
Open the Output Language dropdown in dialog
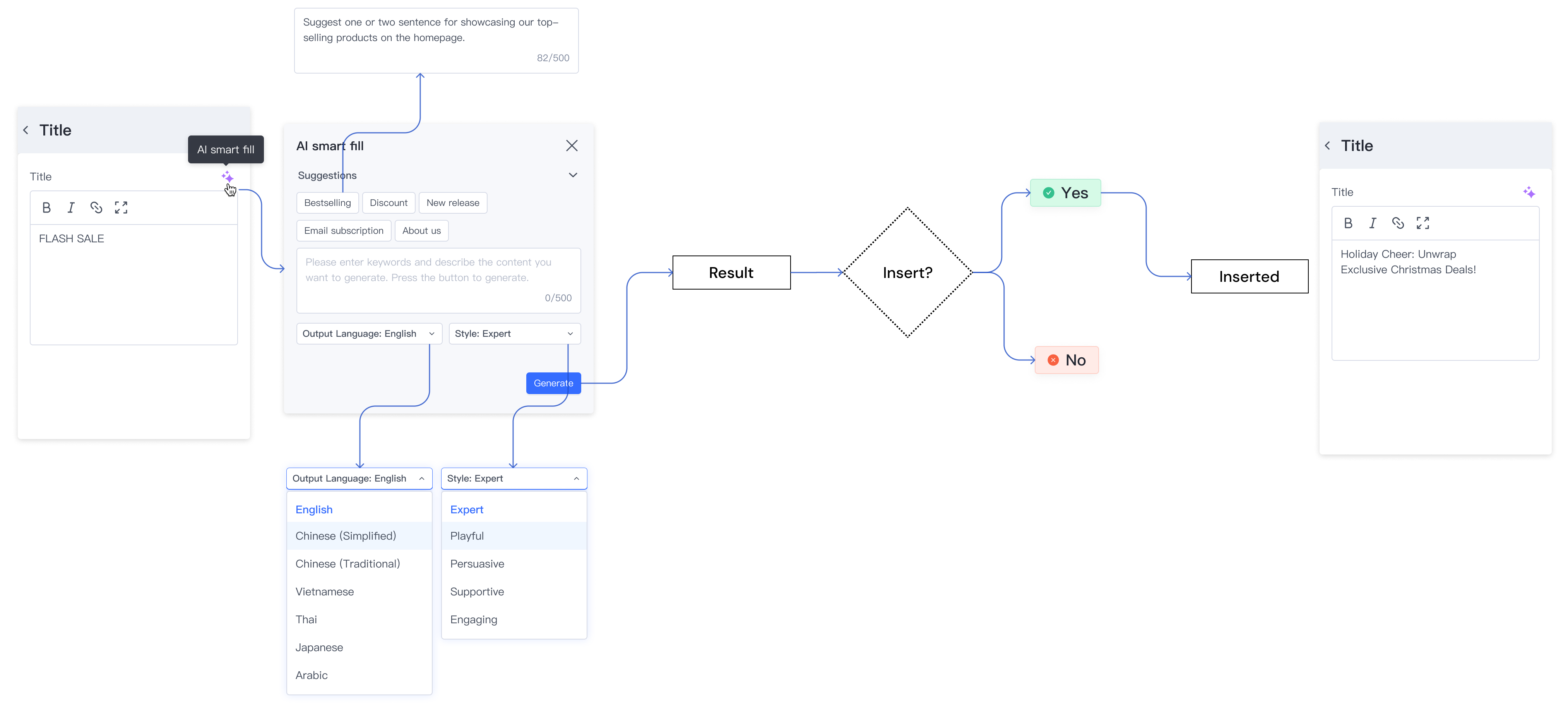(x=369, y=334)
